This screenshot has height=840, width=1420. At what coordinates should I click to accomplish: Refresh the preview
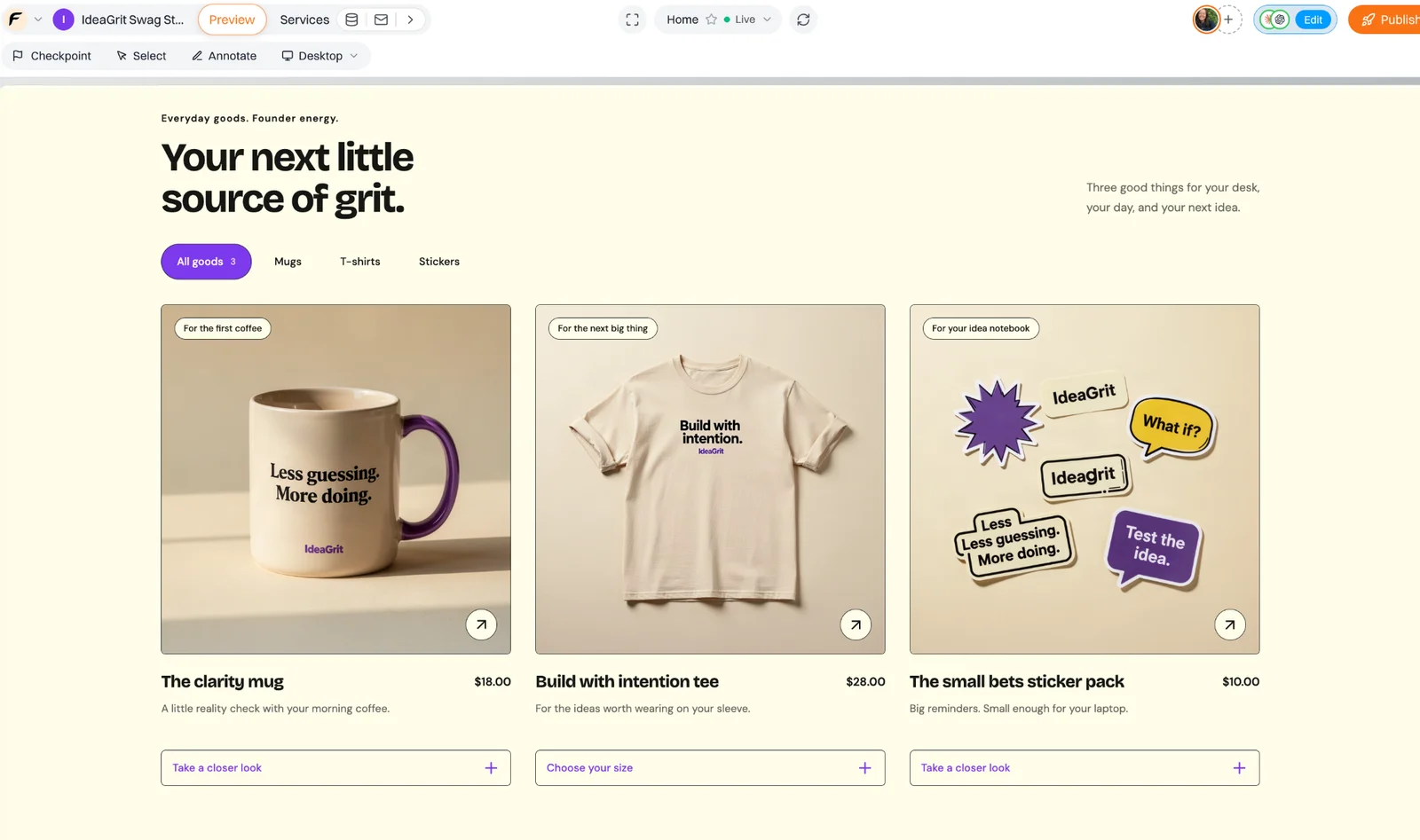click(803, 20)
